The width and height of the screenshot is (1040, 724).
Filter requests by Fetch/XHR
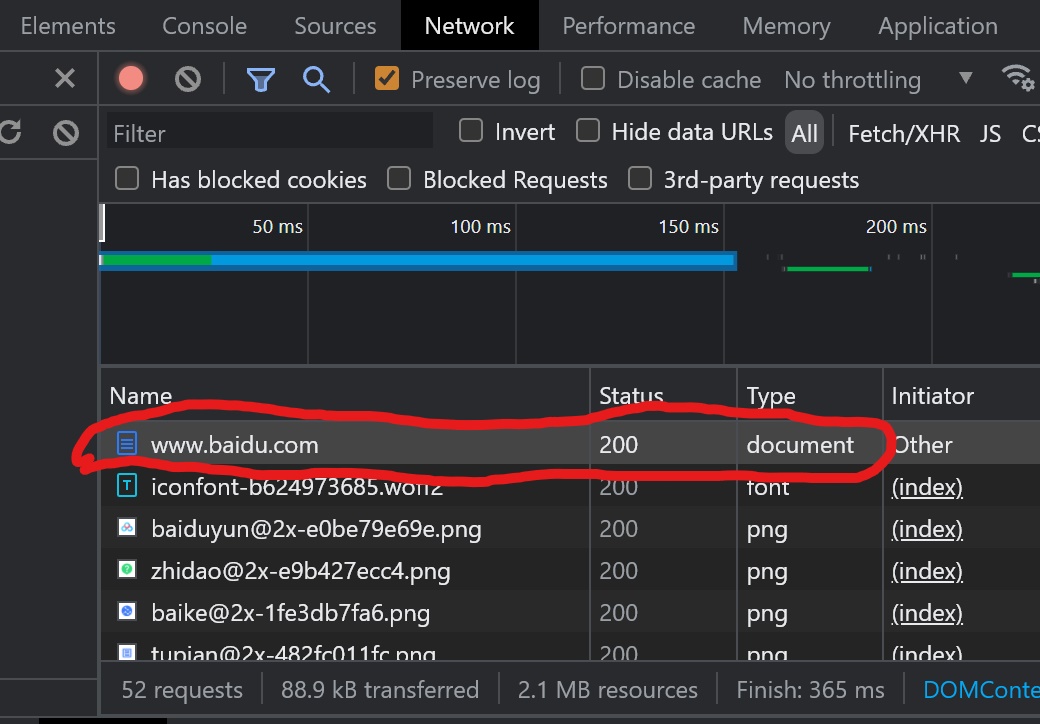pyautogui.click(x=904, y=133)
